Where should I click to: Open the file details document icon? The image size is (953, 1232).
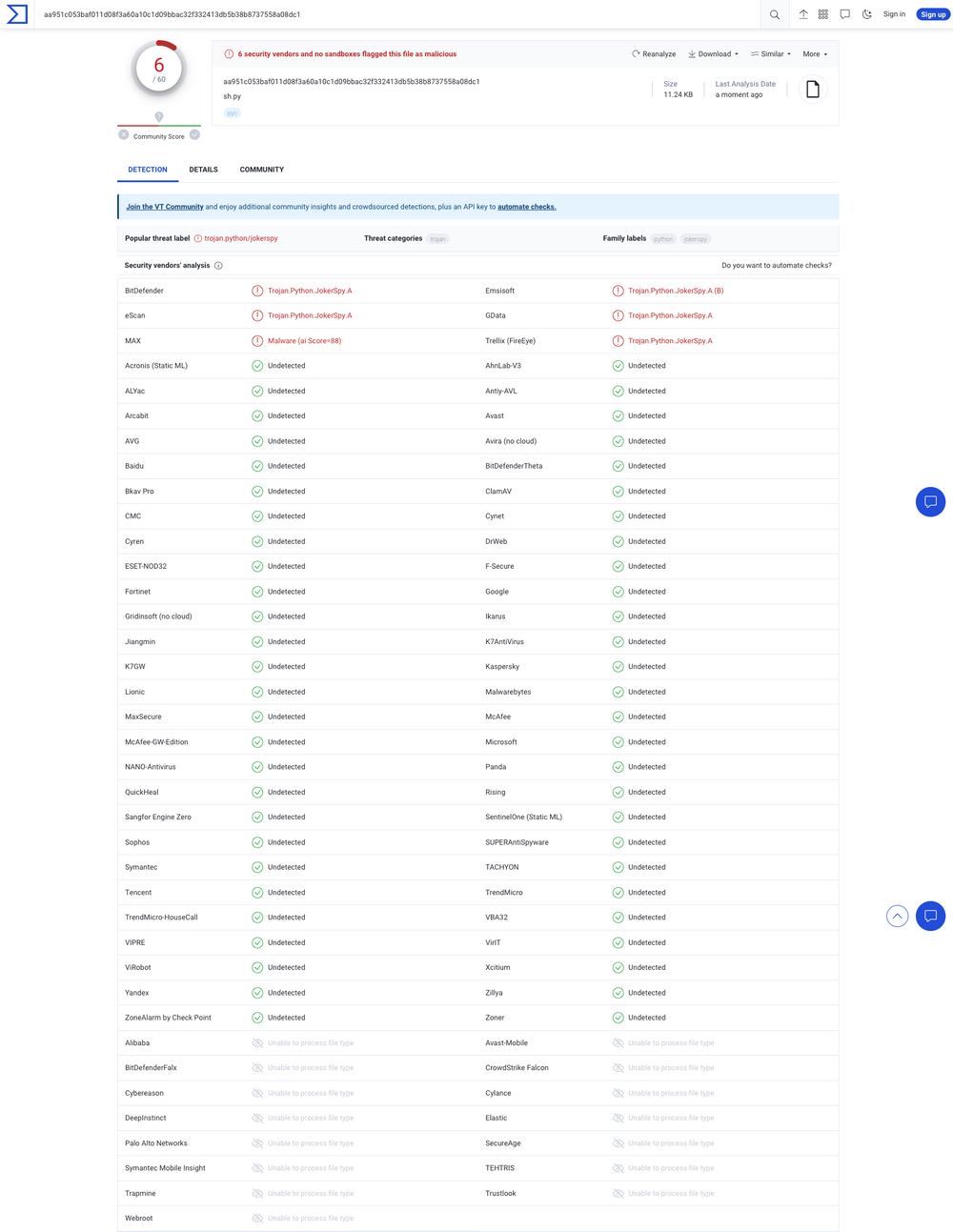[x=812, y=88]
